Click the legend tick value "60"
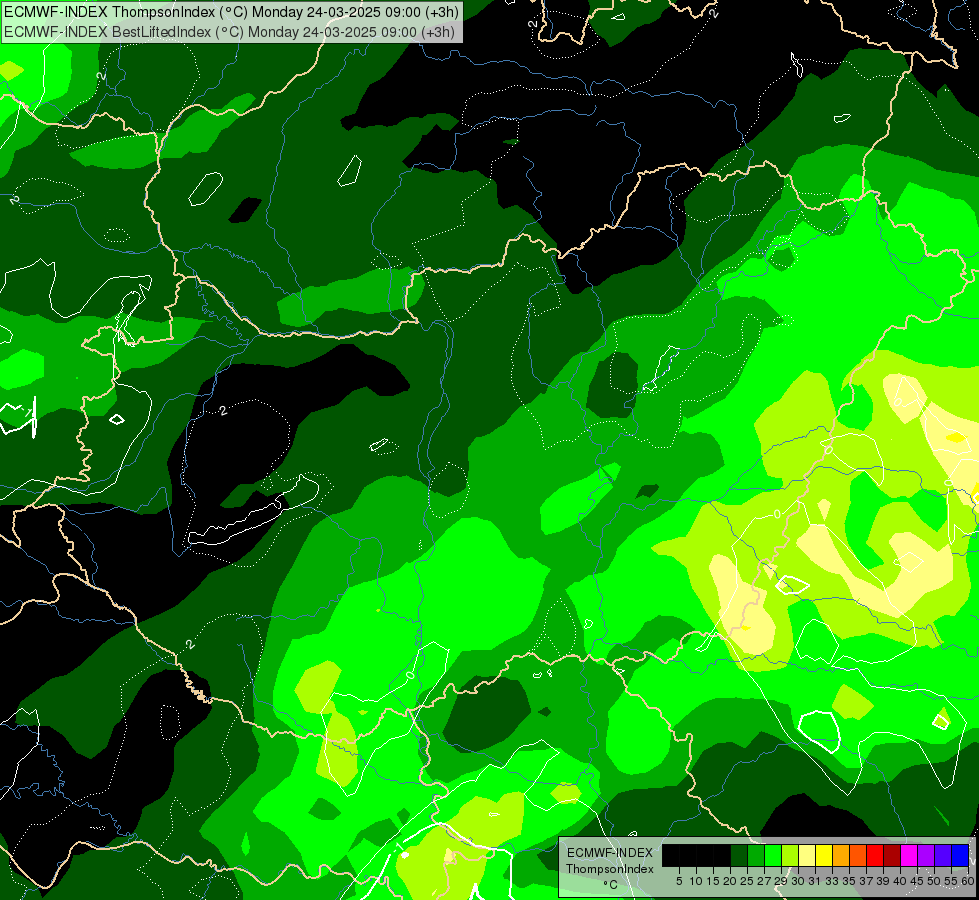 click(x=968, y=881)
